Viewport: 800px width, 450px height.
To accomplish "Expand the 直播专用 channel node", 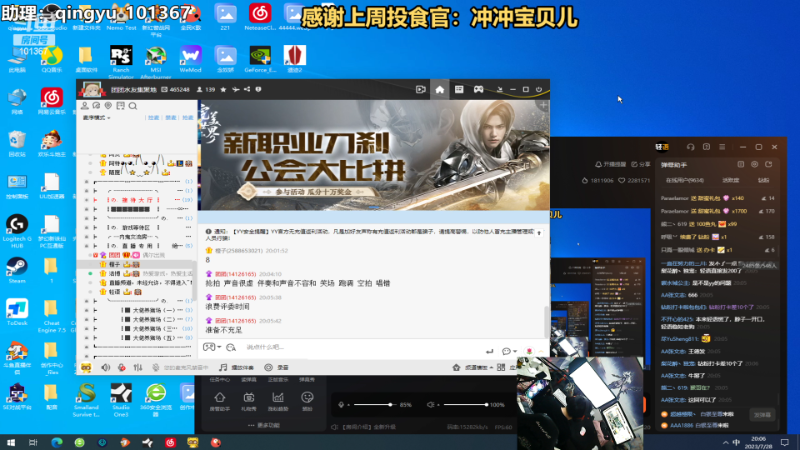I will point(95,246).
